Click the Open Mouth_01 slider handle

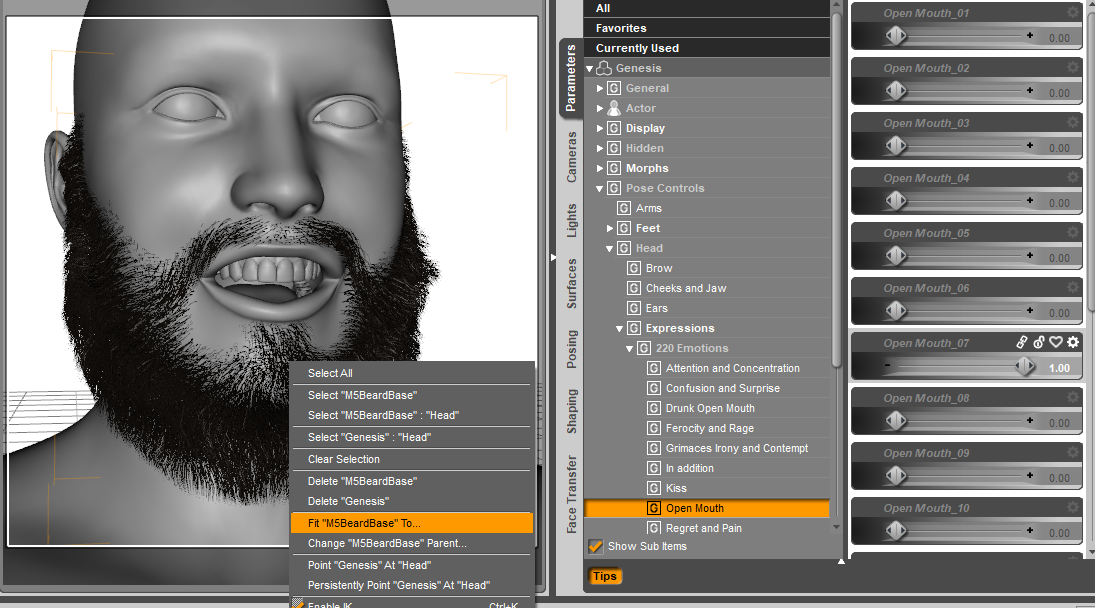tap(896, 35)
